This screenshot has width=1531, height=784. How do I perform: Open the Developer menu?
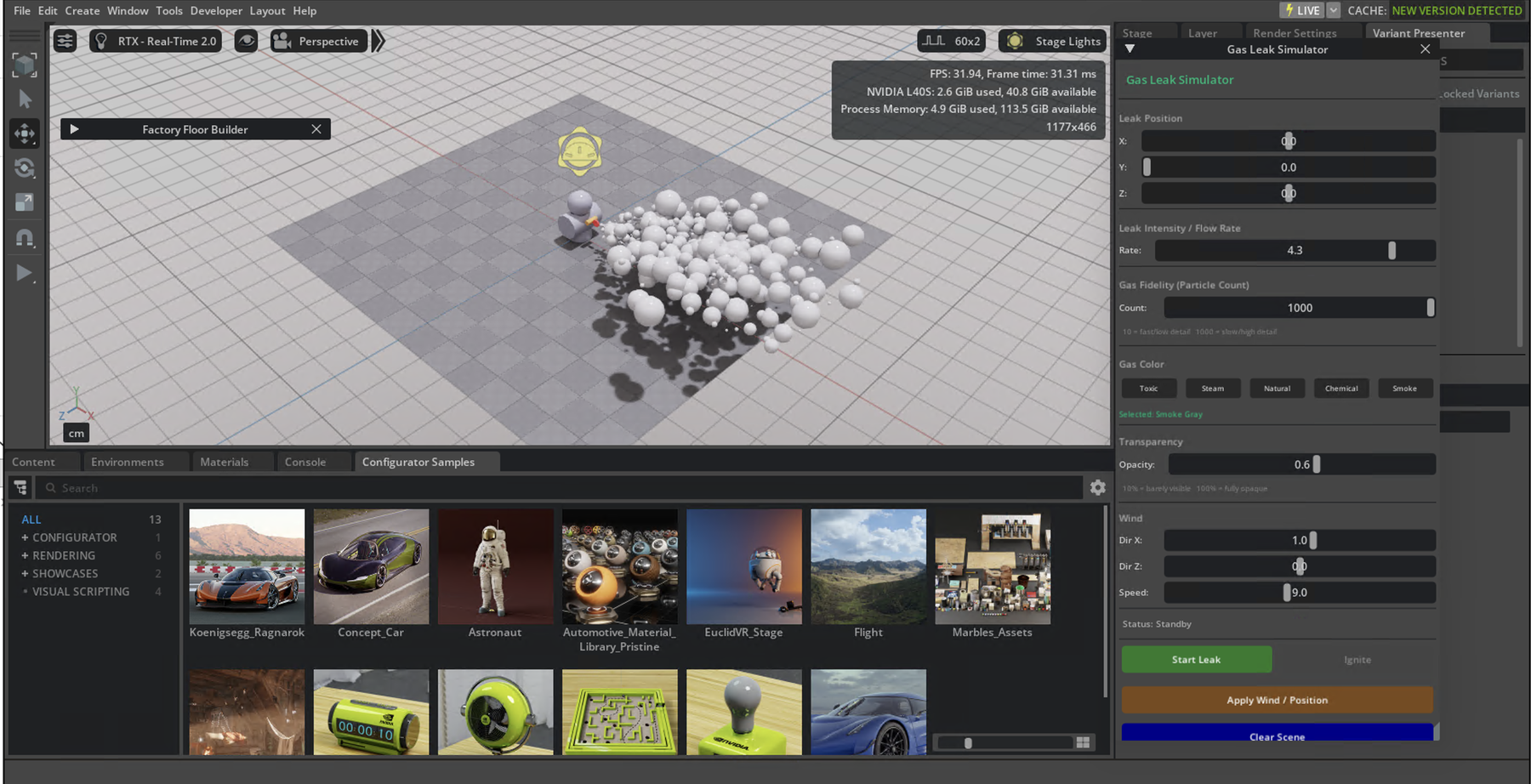click(x=216, y=10)
